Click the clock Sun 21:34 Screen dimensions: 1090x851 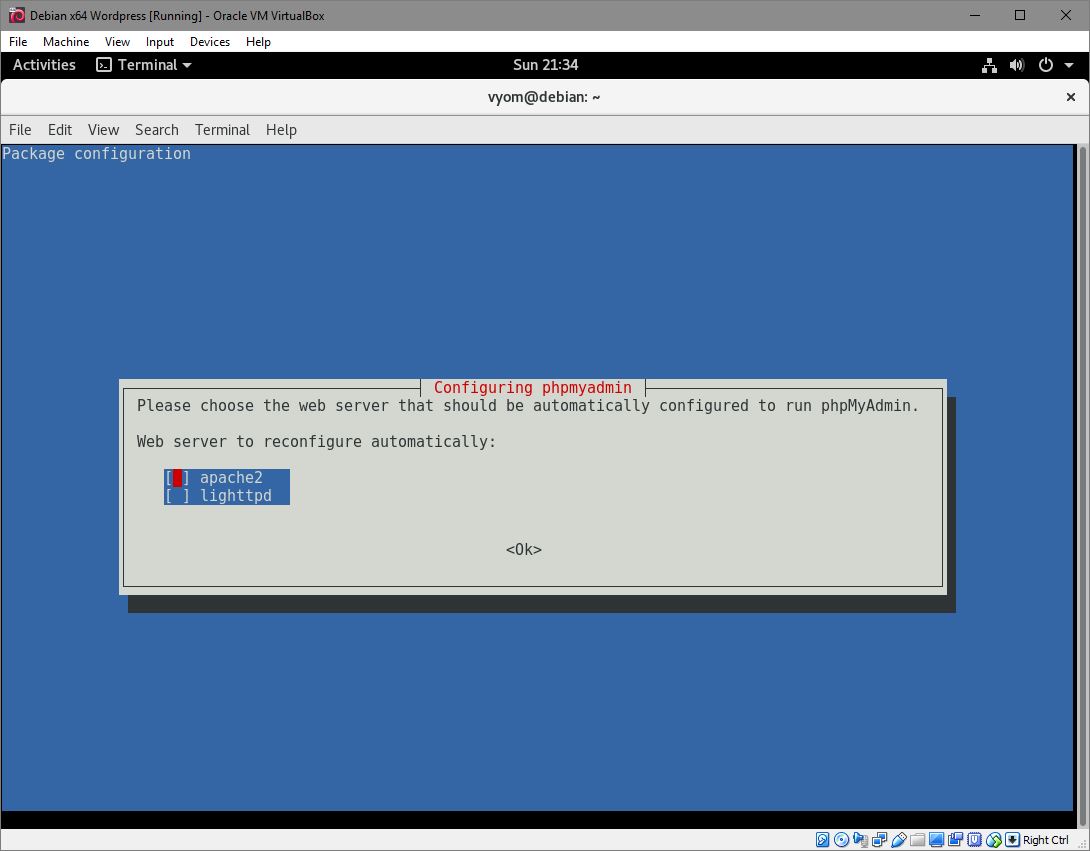[546, 65]
